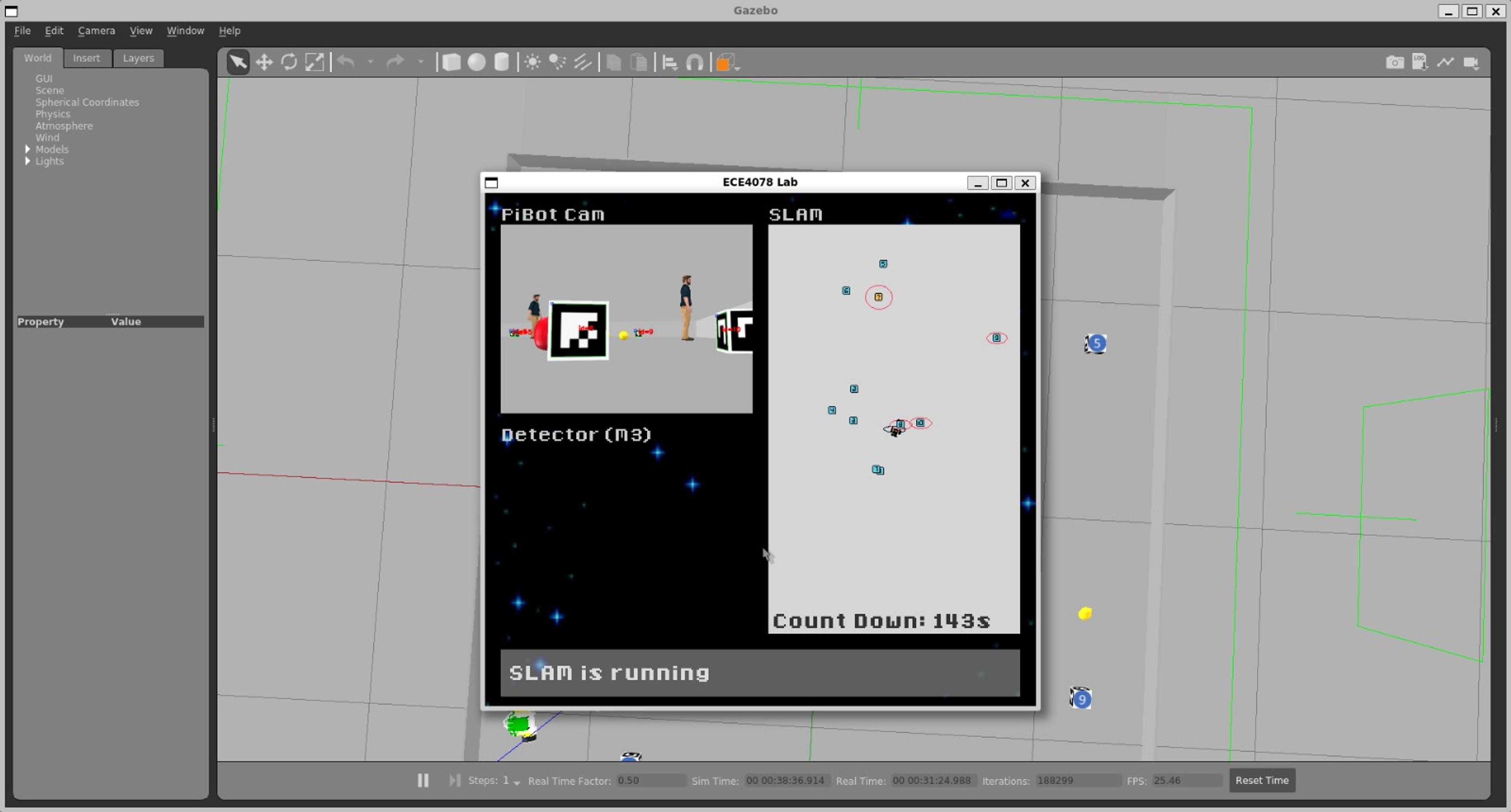1511x812 pixels.
Task: Expand the Lights tree node
Action: (x=27, y=161)
